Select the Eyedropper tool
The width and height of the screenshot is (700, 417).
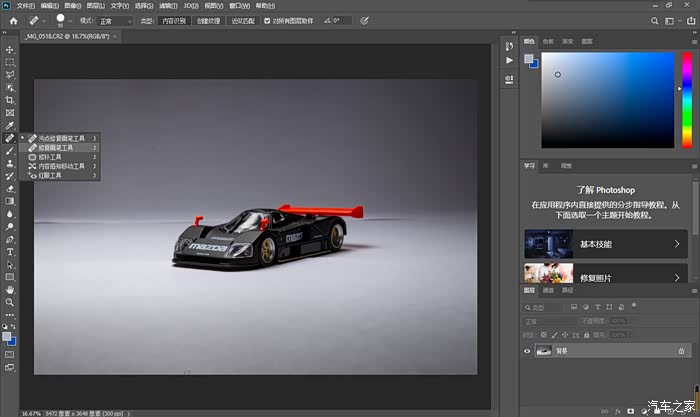10,125
